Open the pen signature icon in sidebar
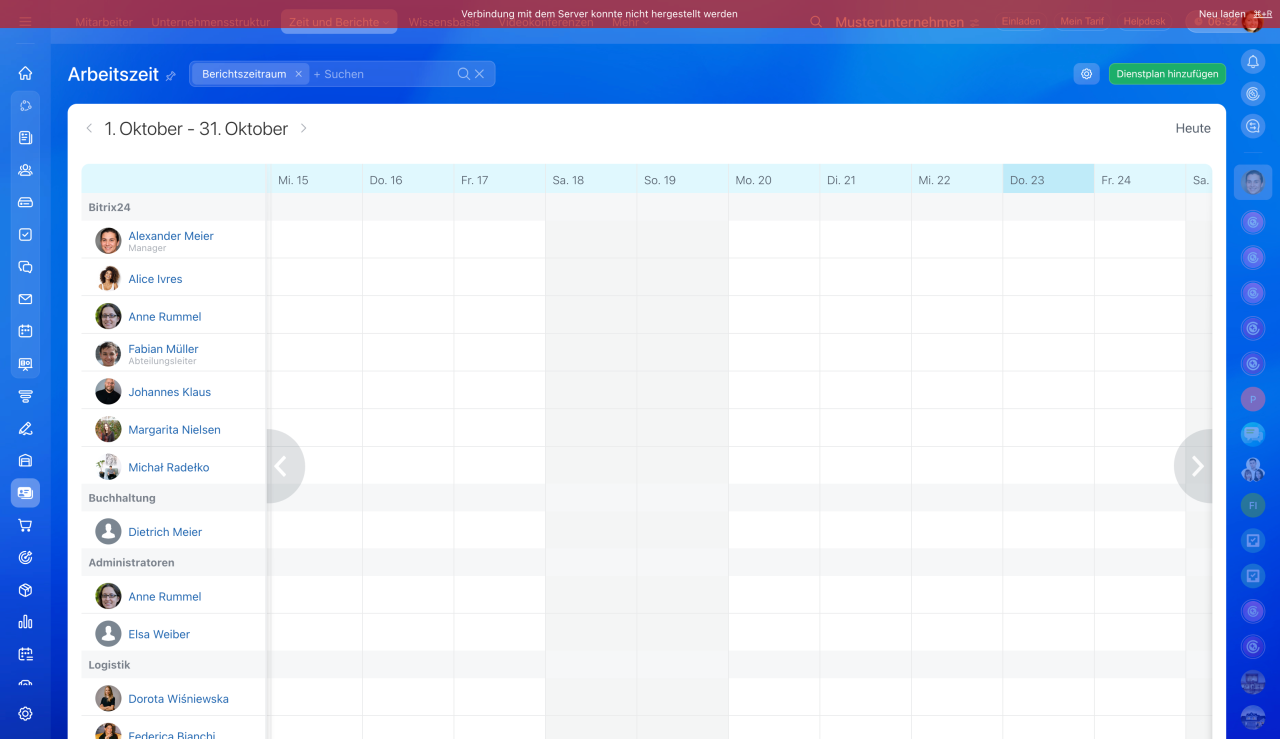Screen dimensions: 1280x739 [x=25, y=428]
